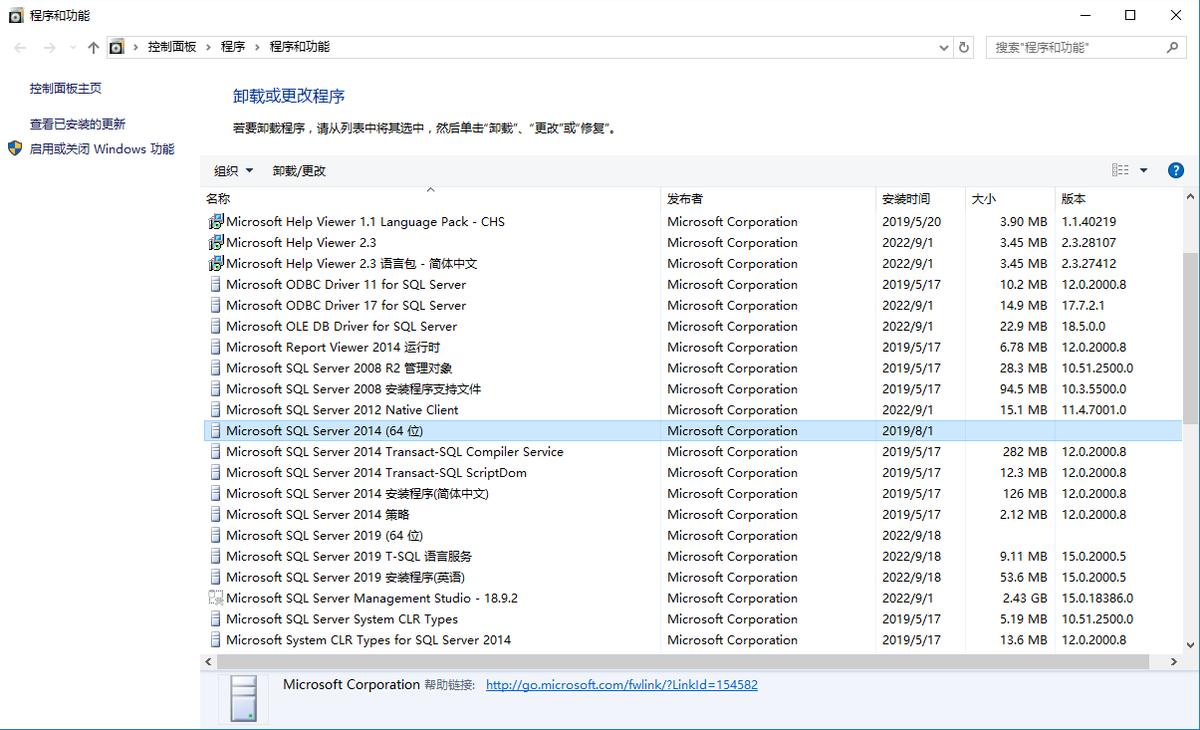
Task: Click the magnifier search icon
Action: coord(1173,47)
